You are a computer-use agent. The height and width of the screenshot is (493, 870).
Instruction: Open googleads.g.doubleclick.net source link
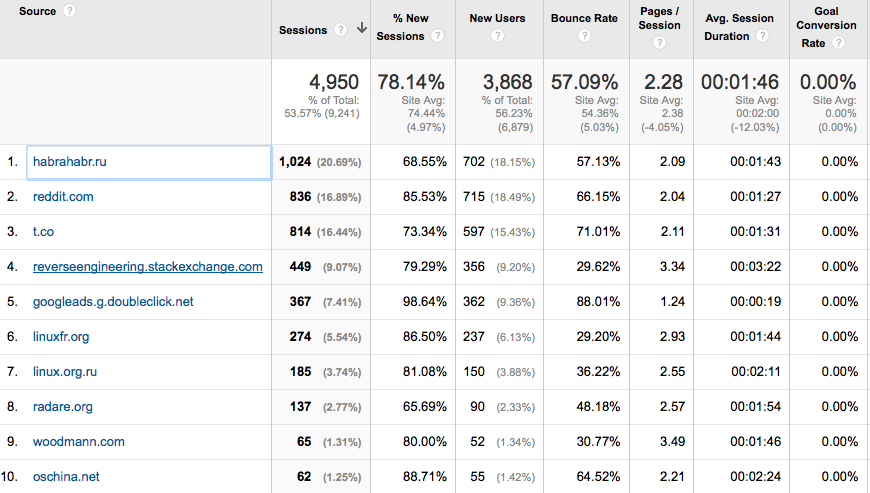(x=113, y=302)
